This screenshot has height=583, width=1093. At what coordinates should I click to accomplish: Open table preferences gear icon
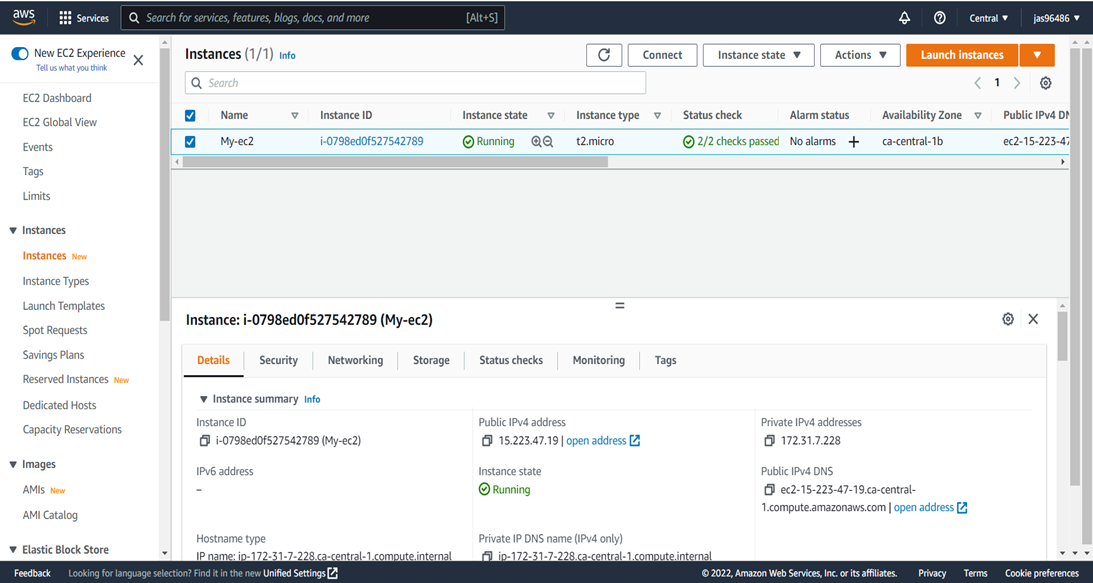[1045, 83]
